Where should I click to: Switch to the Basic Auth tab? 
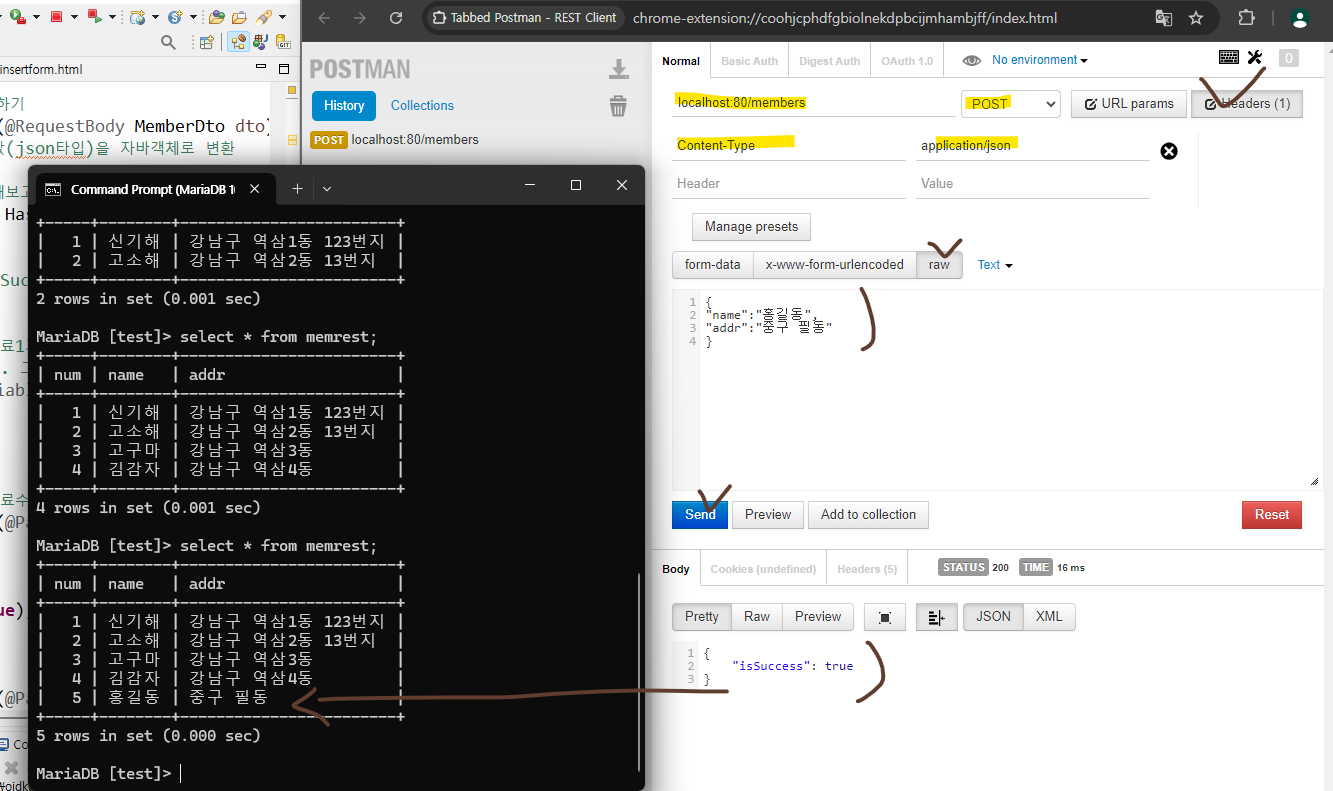(749, 61)
